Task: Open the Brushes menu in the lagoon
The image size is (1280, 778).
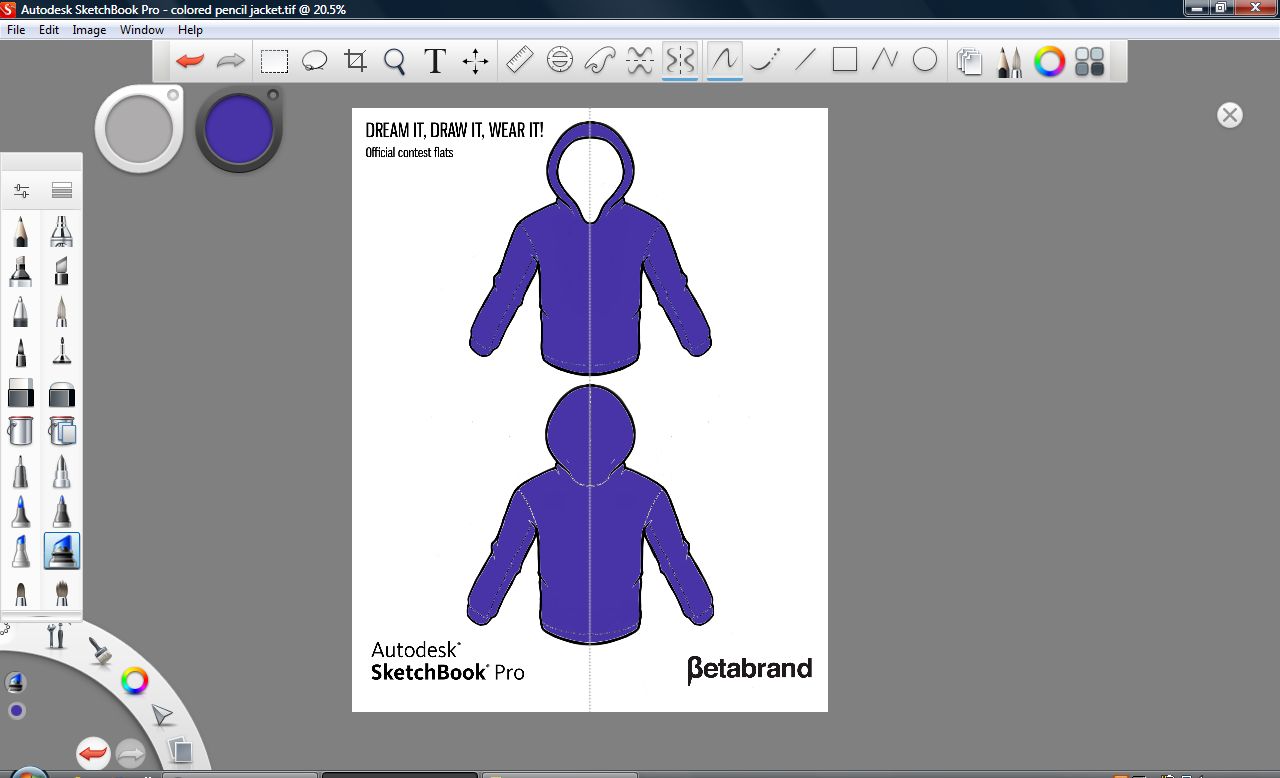Action: pyautogui.click(x=99, y=652)
